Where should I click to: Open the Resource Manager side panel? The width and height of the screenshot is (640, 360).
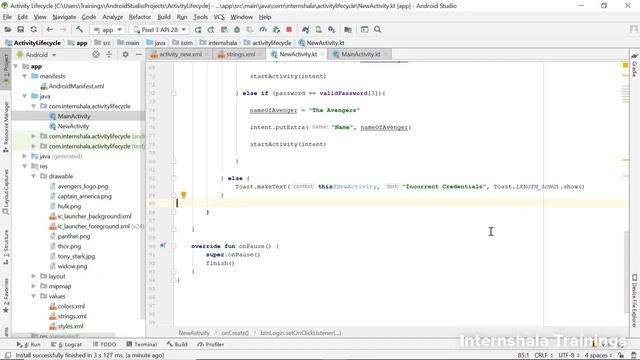click(x=6, y=127)
